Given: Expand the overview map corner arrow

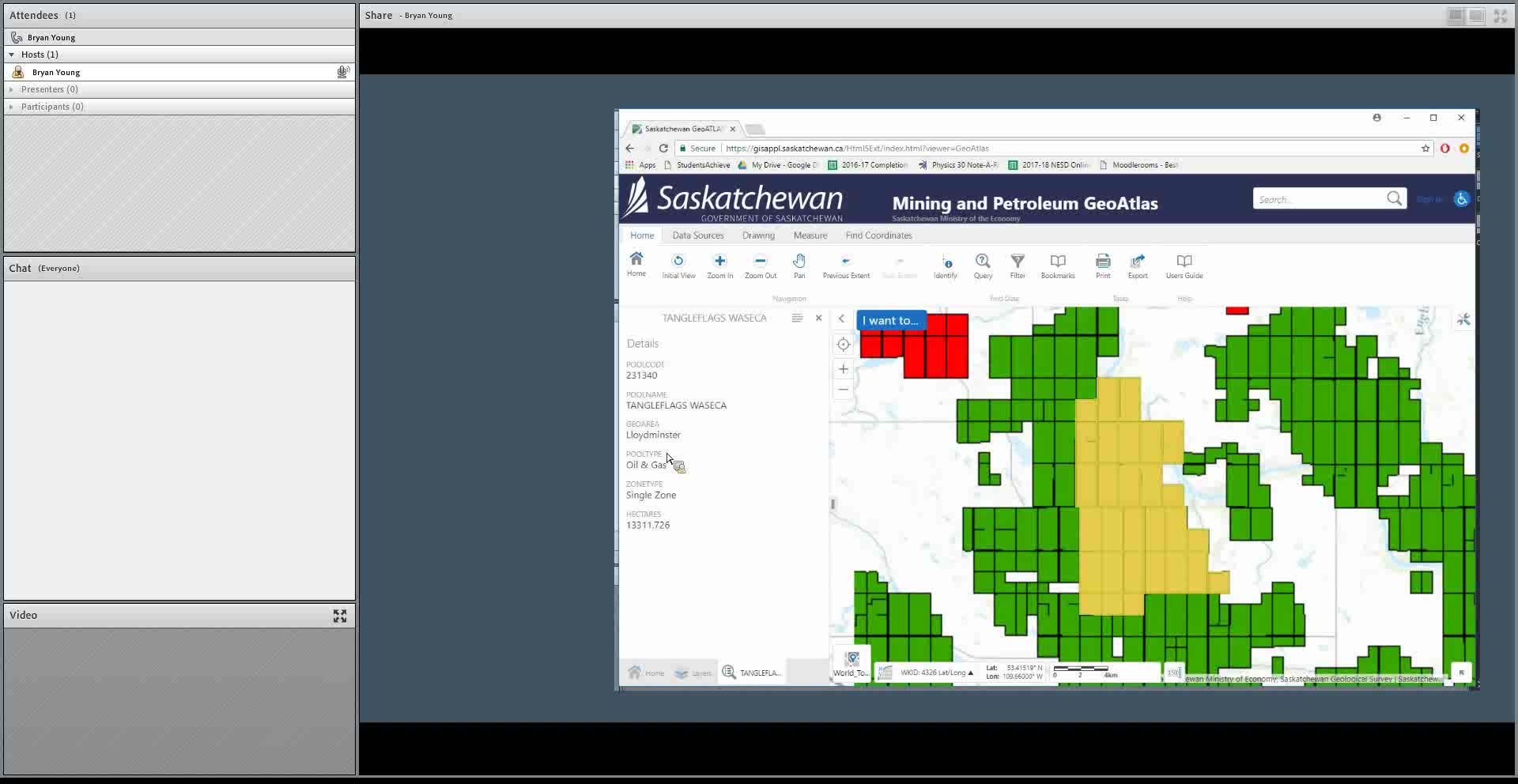Looking at the screenshot, I should [x=1461, y=673].
